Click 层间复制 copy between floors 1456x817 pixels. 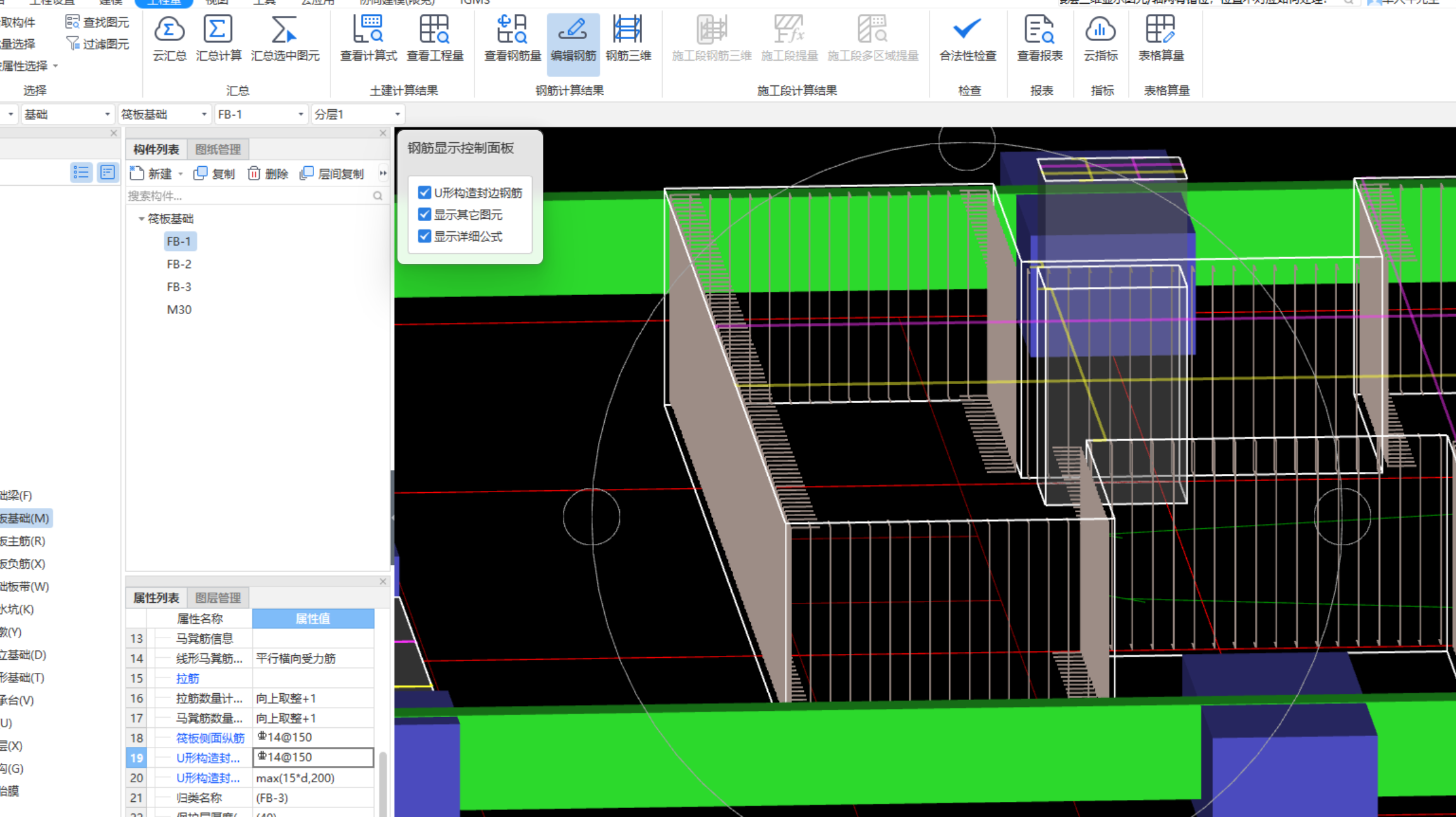332,174
